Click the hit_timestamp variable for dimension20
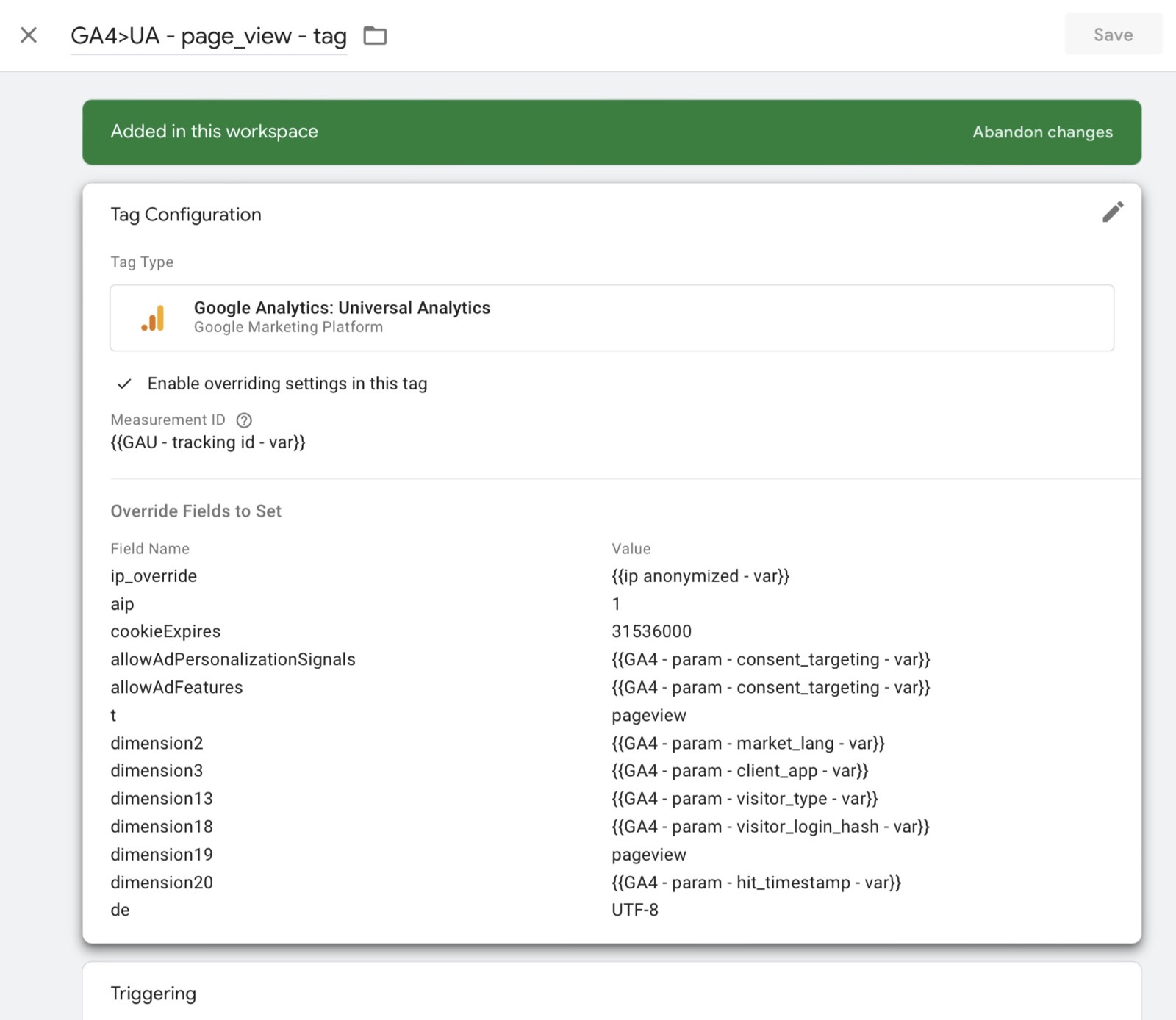Image resolution: width=1176 pixels, height=1020 pixels. point(756,883)
